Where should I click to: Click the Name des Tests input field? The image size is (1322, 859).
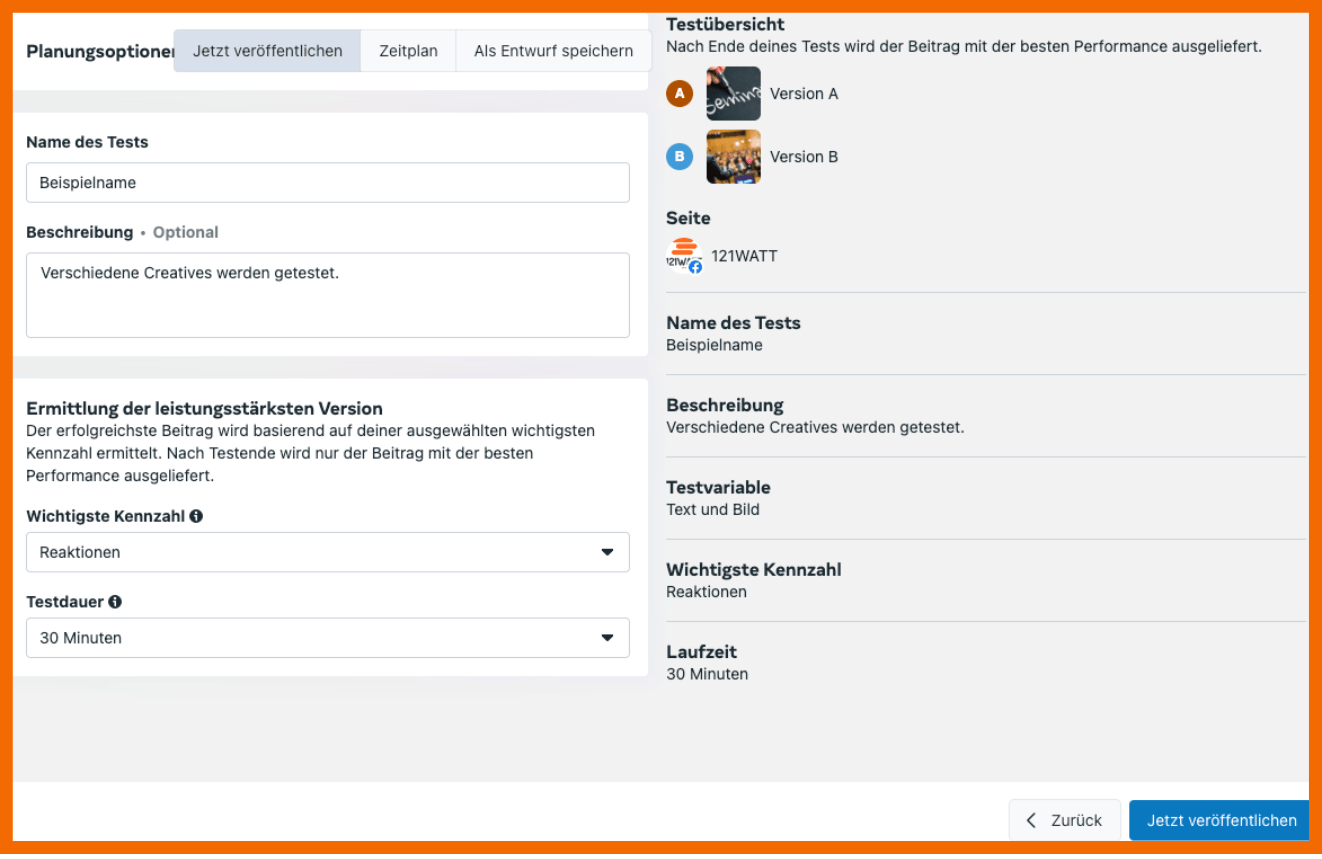[x=327, y=183]
